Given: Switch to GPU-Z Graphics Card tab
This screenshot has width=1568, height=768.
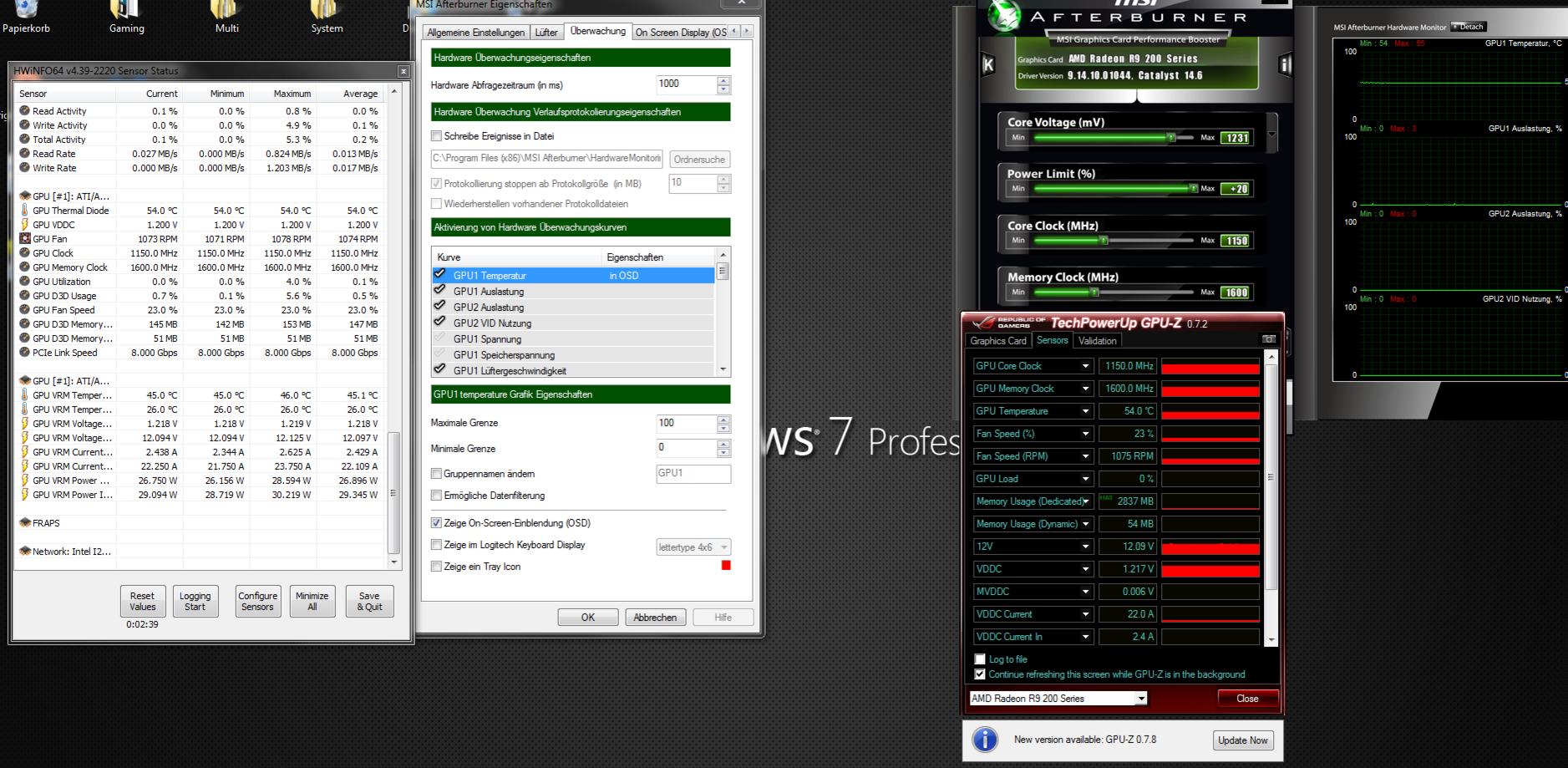Looking at the screenshot, I should coord(997,341).
